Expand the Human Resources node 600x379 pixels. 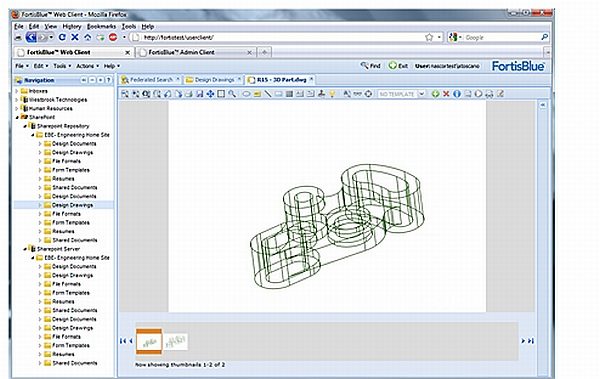point(17,108)
